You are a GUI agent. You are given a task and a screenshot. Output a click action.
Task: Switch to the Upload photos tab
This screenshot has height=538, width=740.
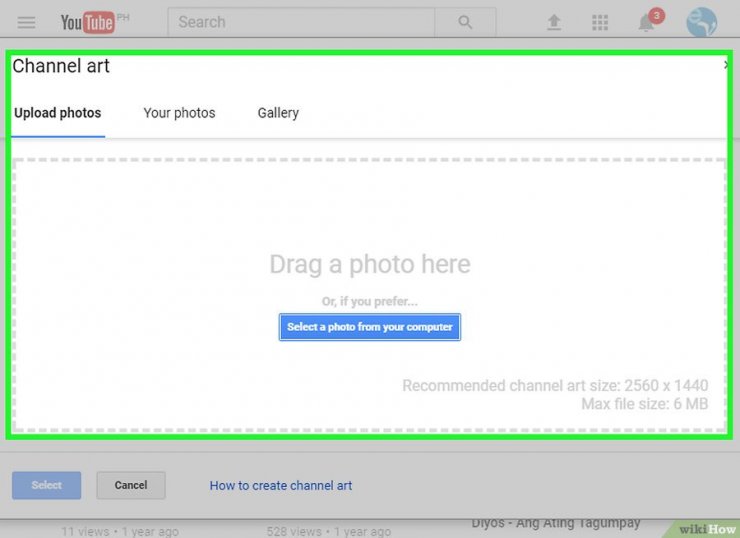(x=58, y=113)
